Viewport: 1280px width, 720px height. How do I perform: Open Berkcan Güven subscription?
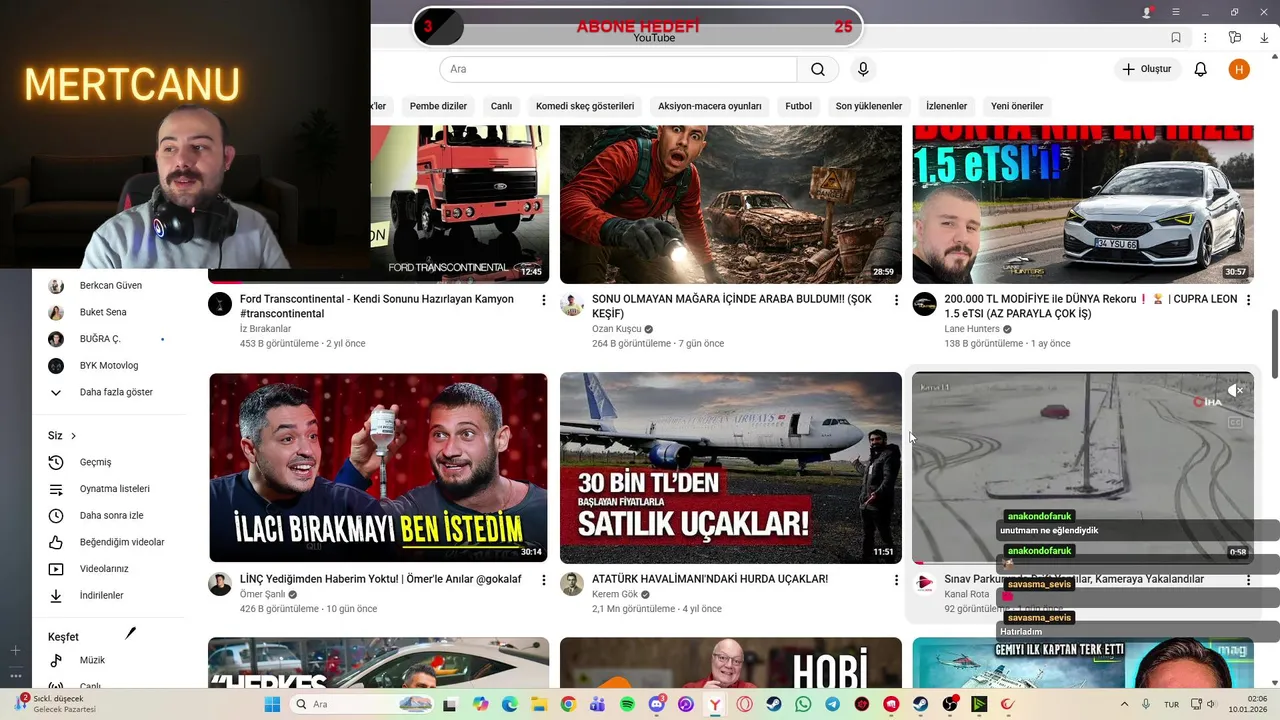pos(111,286)
